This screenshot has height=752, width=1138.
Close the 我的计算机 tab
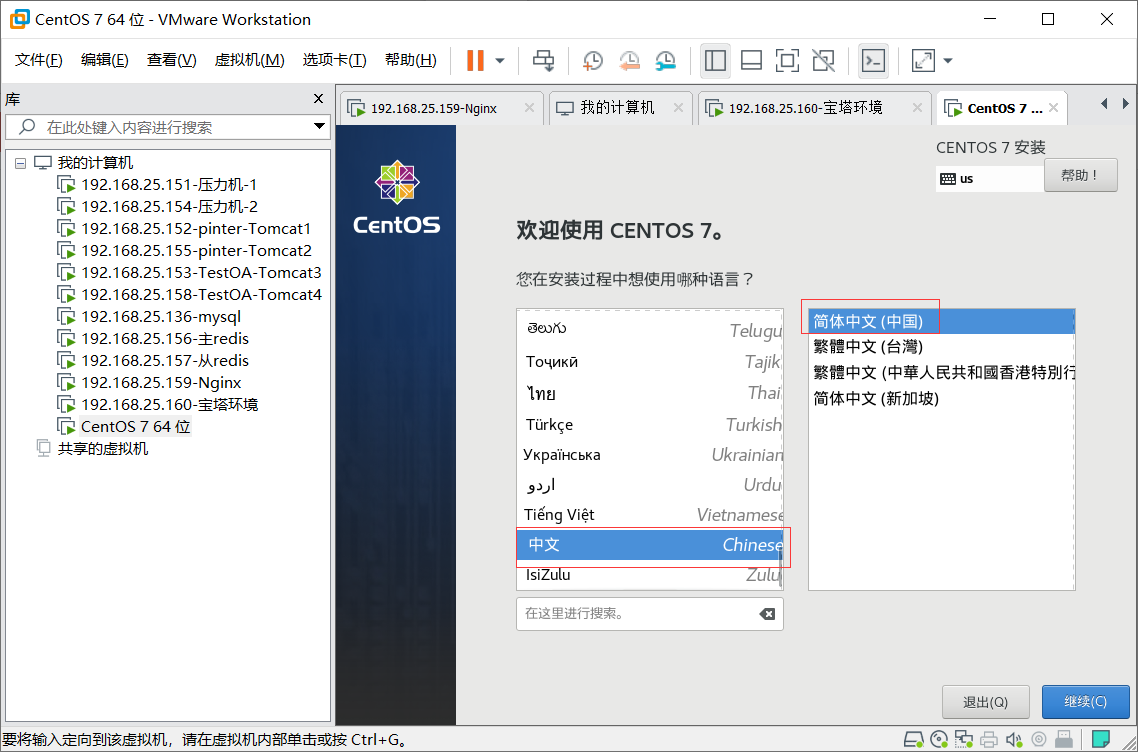(678, 108)
